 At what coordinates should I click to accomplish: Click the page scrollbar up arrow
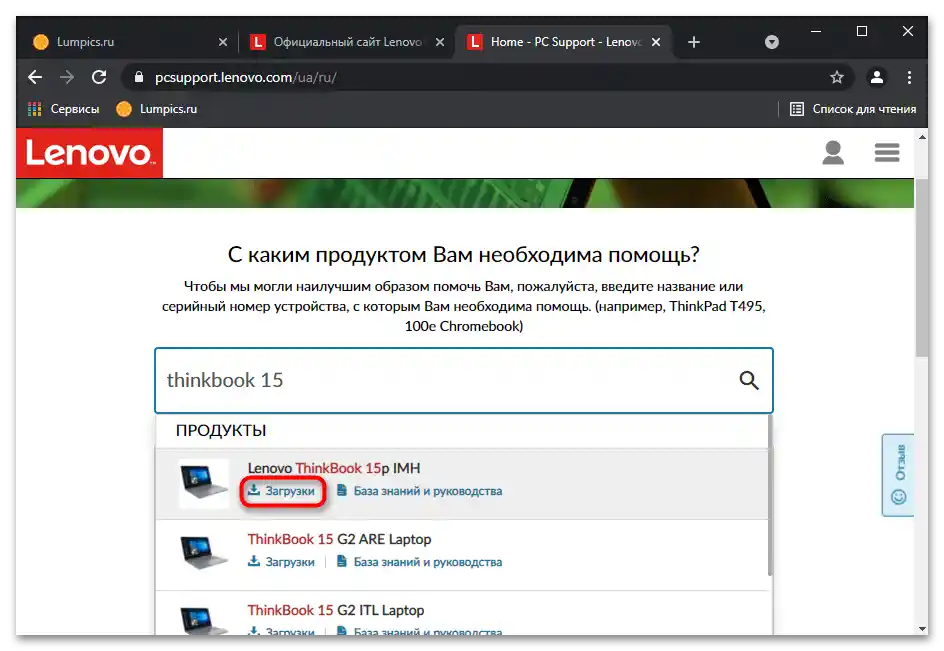click(x=922, y=137)
